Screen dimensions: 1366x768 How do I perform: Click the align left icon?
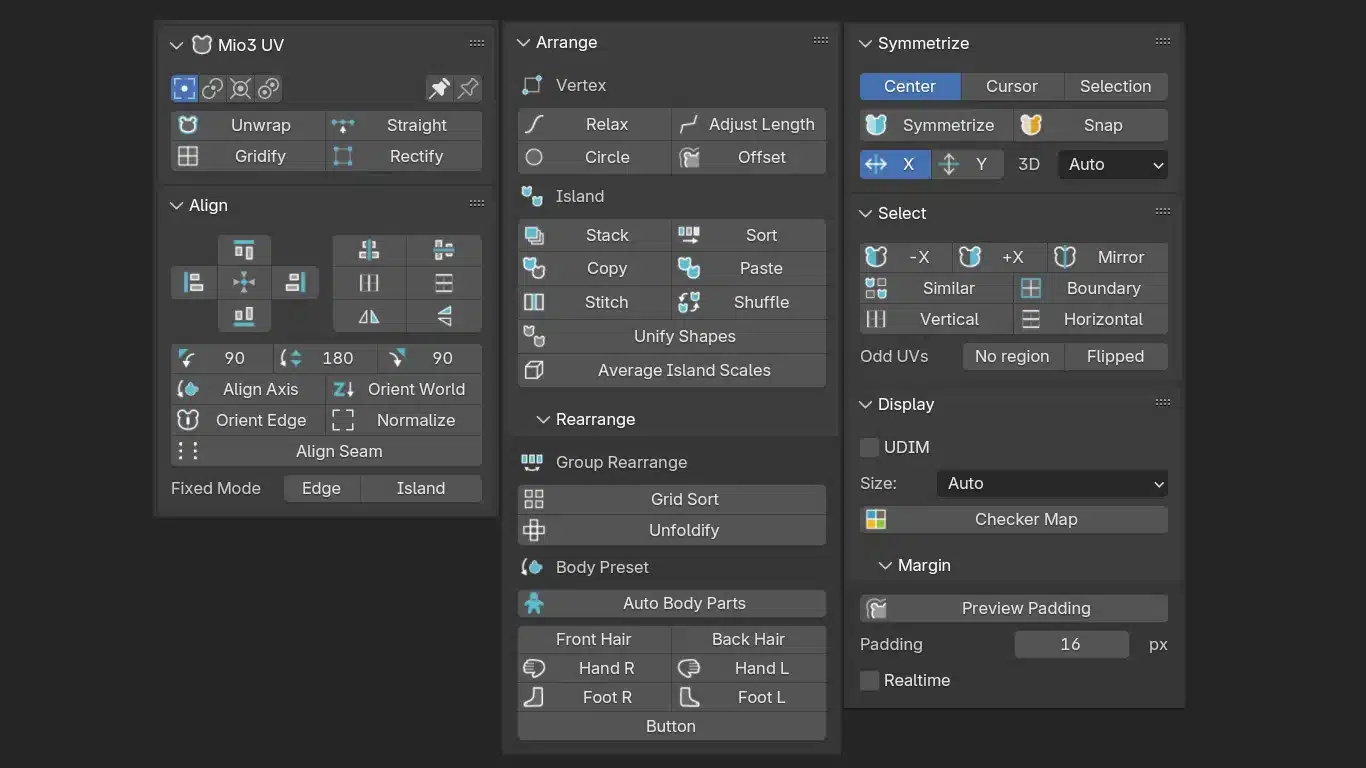[194, 283]
